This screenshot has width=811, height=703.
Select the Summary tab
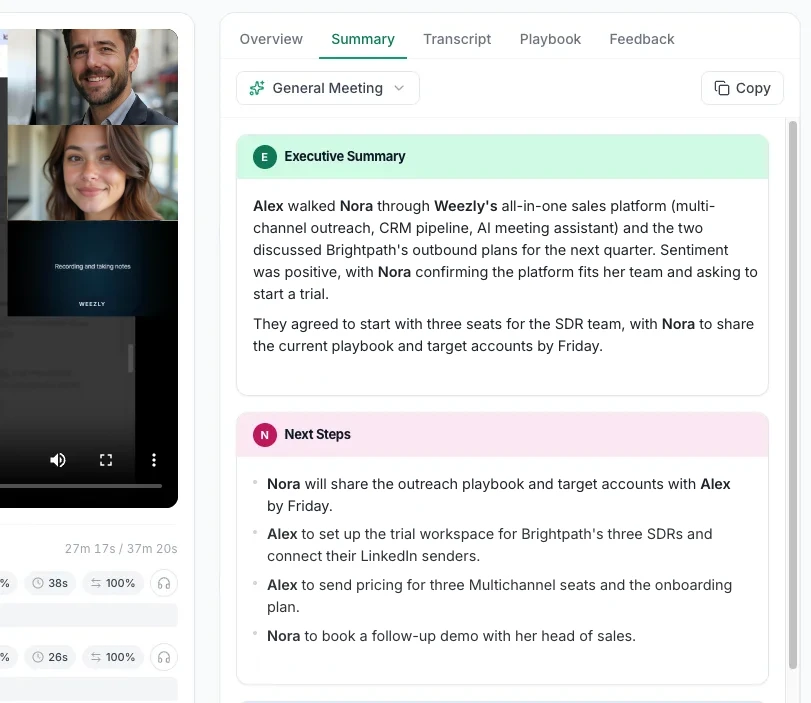point(363,39)
